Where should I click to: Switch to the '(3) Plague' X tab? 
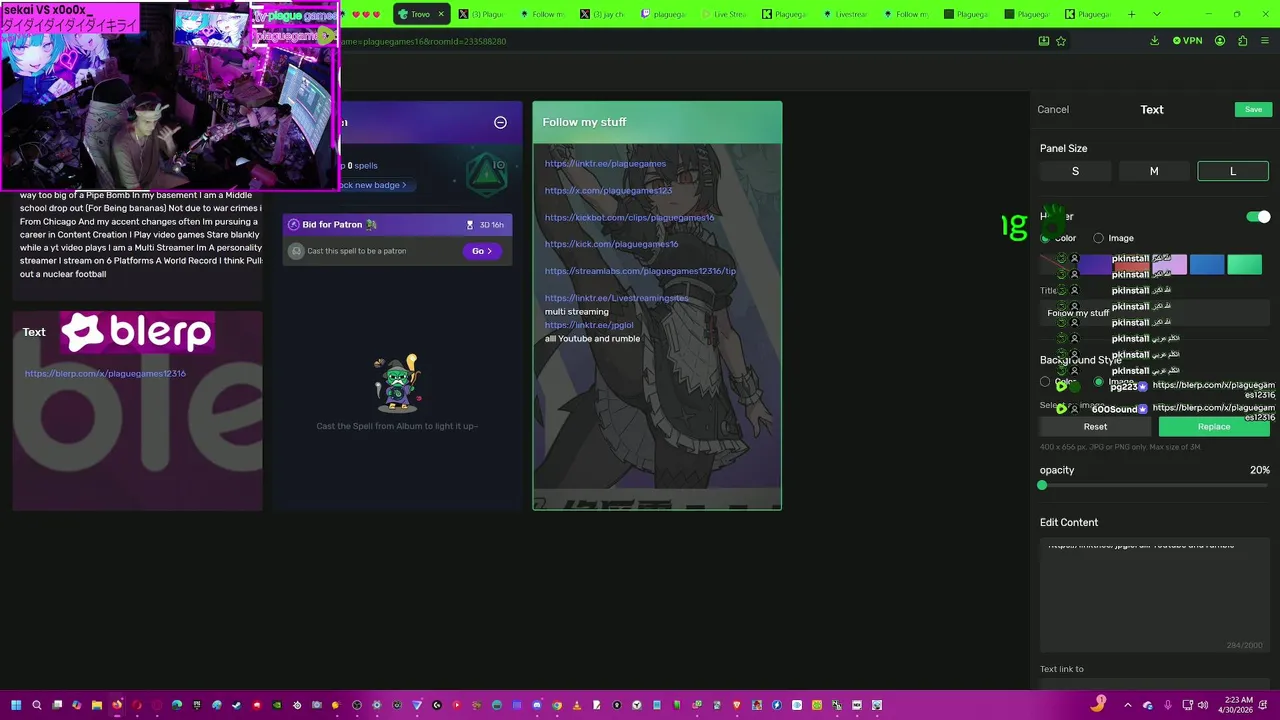tap(481, 14)
